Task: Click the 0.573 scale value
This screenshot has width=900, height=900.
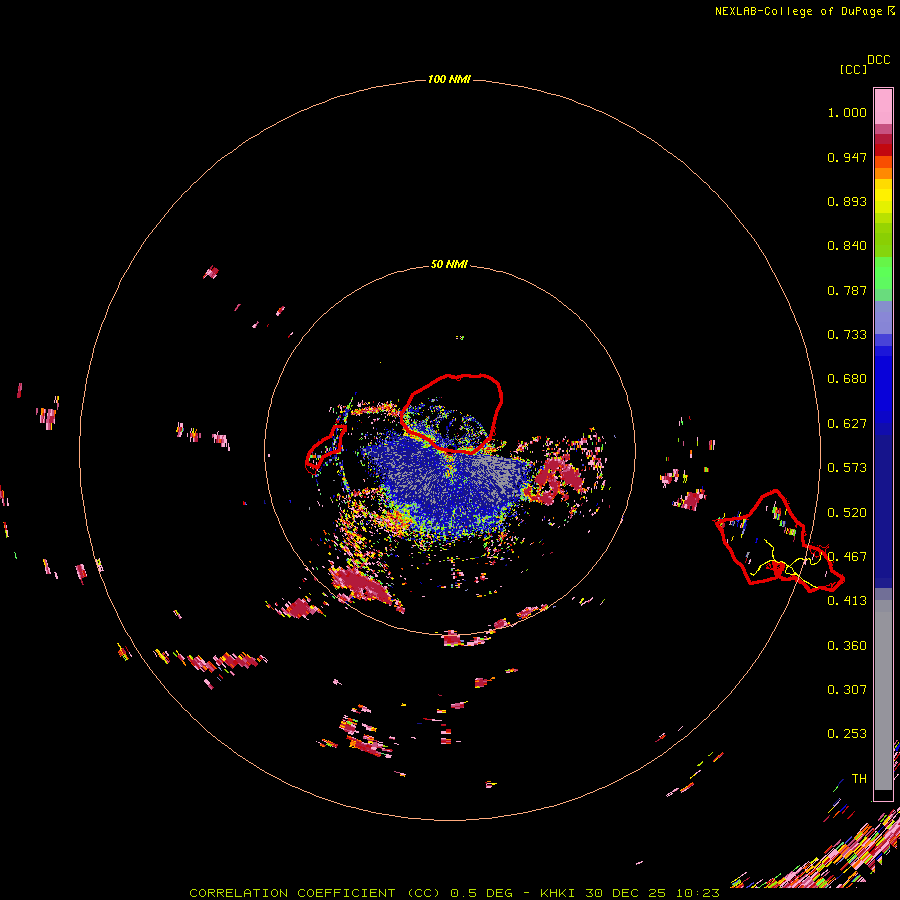Action: tap(847, 468)
